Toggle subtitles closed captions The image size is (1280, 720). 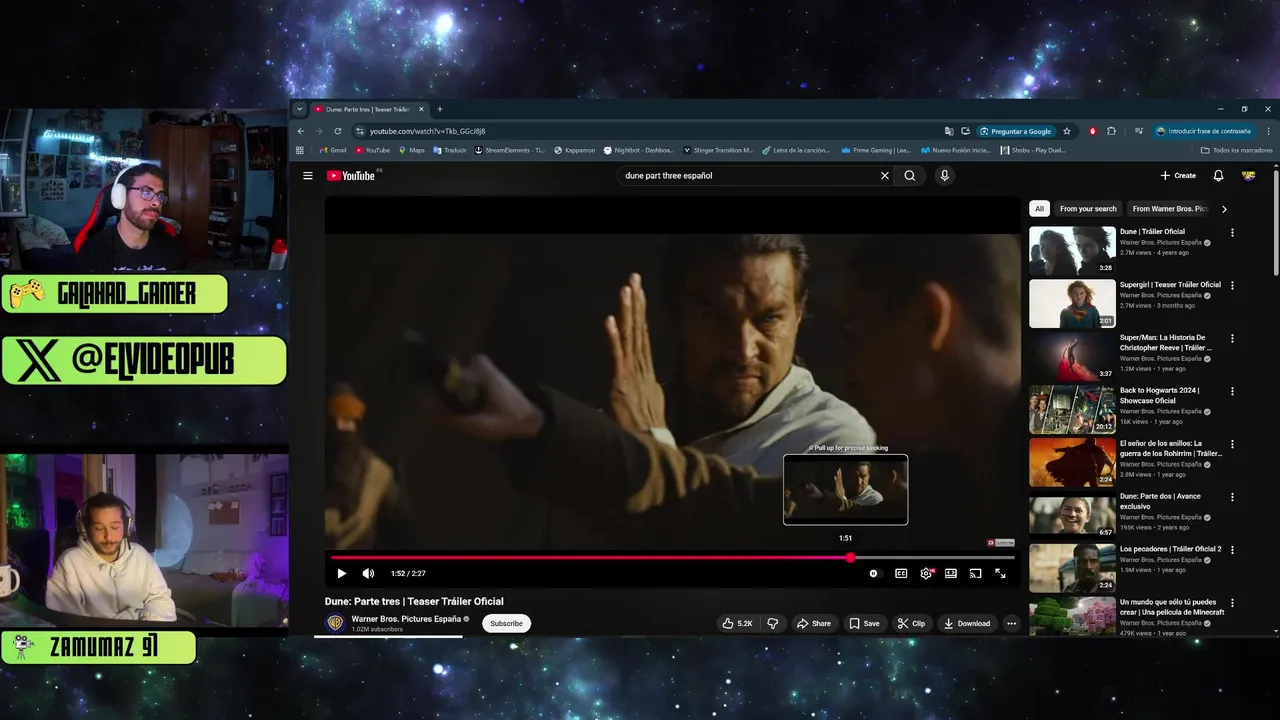[901, 574]
